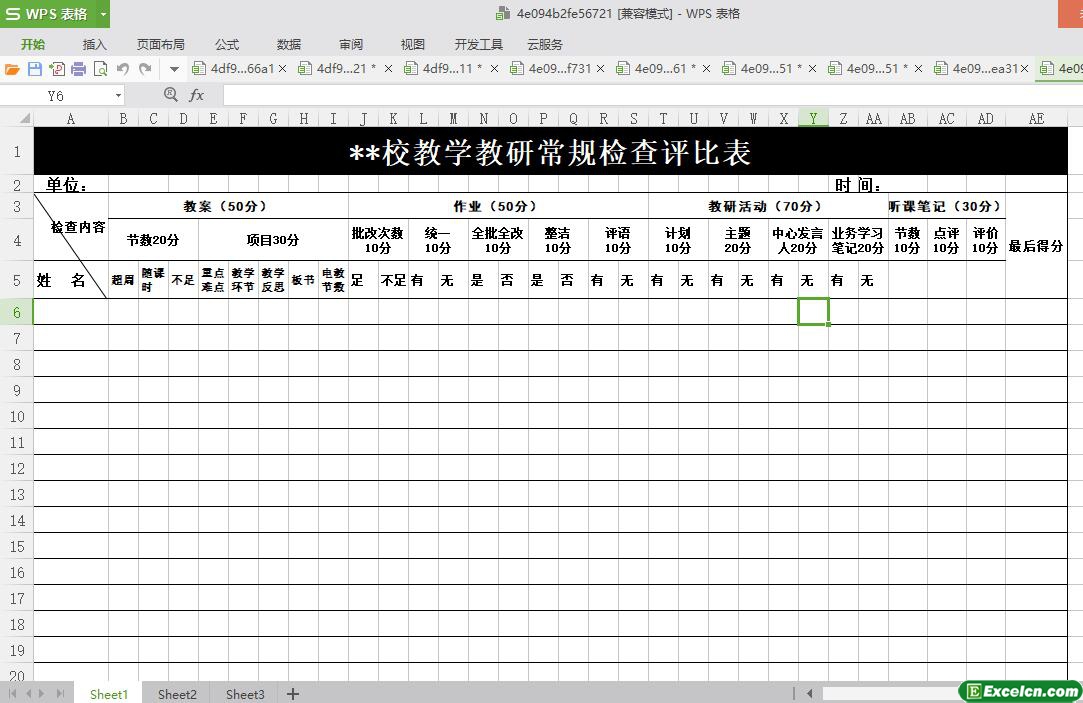The width and height of the screenshot is (1083, 703).
Task: Click the Undo arrow icon
Action: point(123,69)
